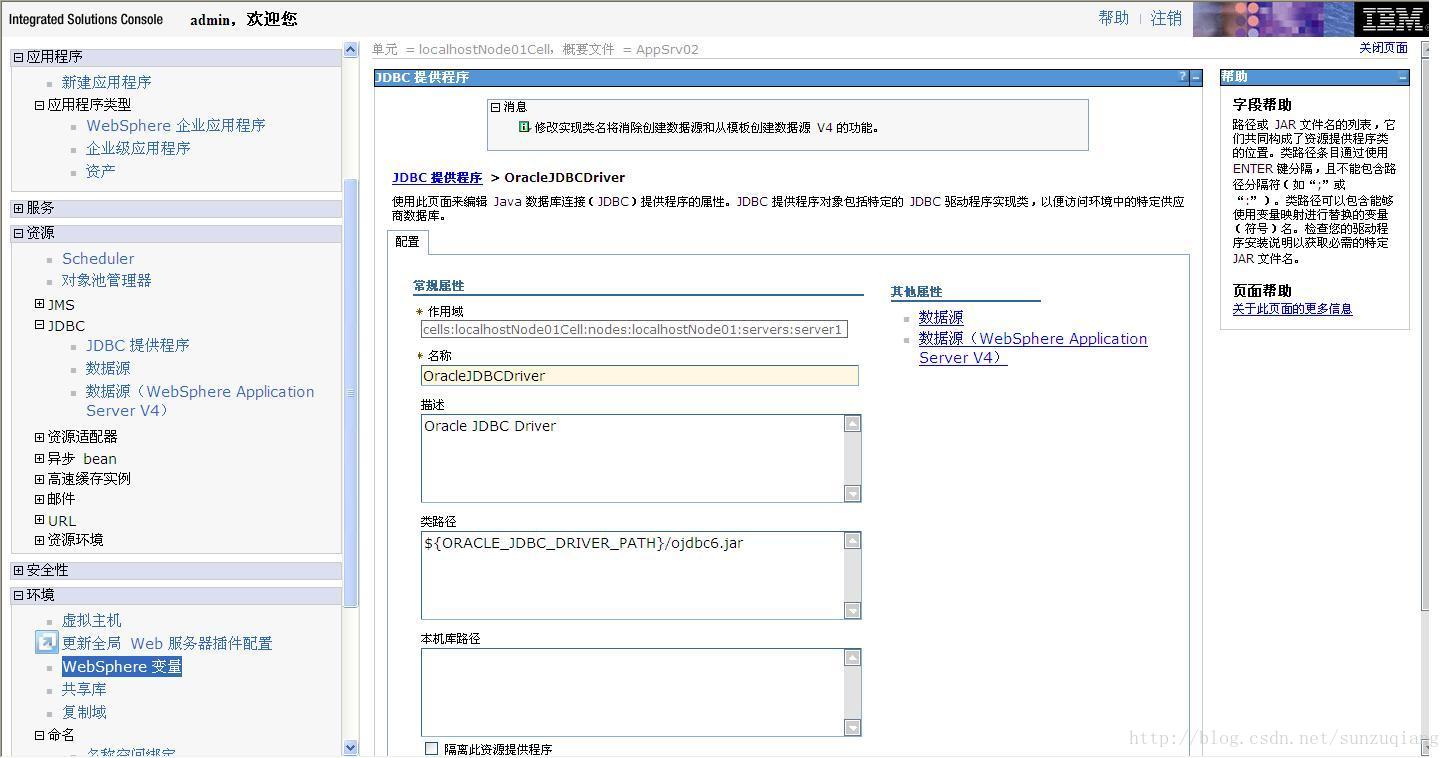Collapse the 应用程序 section
The image size is (1450, 758).
pyautogui.click(x=18, y=57)
